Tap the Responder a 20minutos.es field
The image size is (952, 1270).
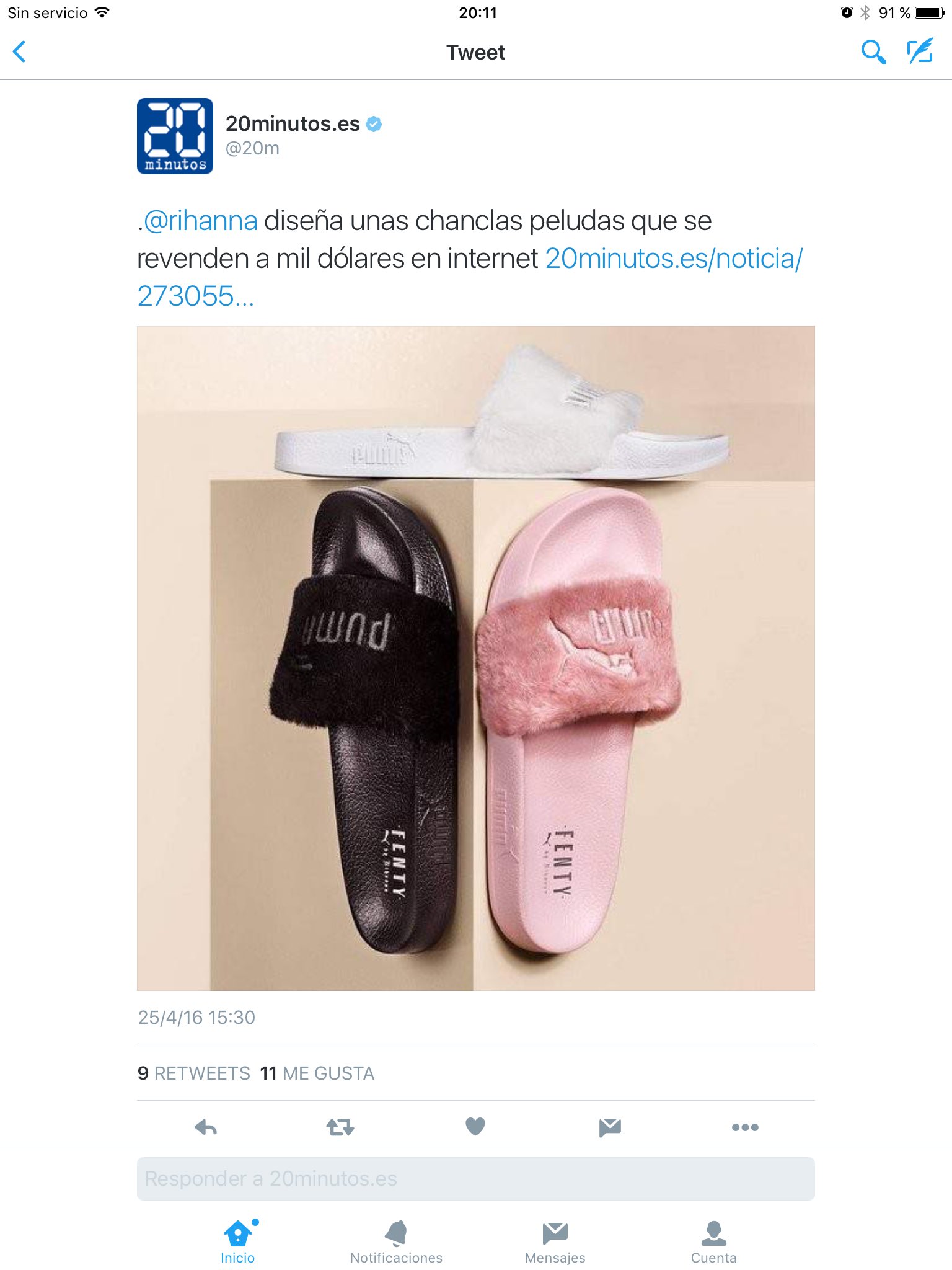point(476,1178)
